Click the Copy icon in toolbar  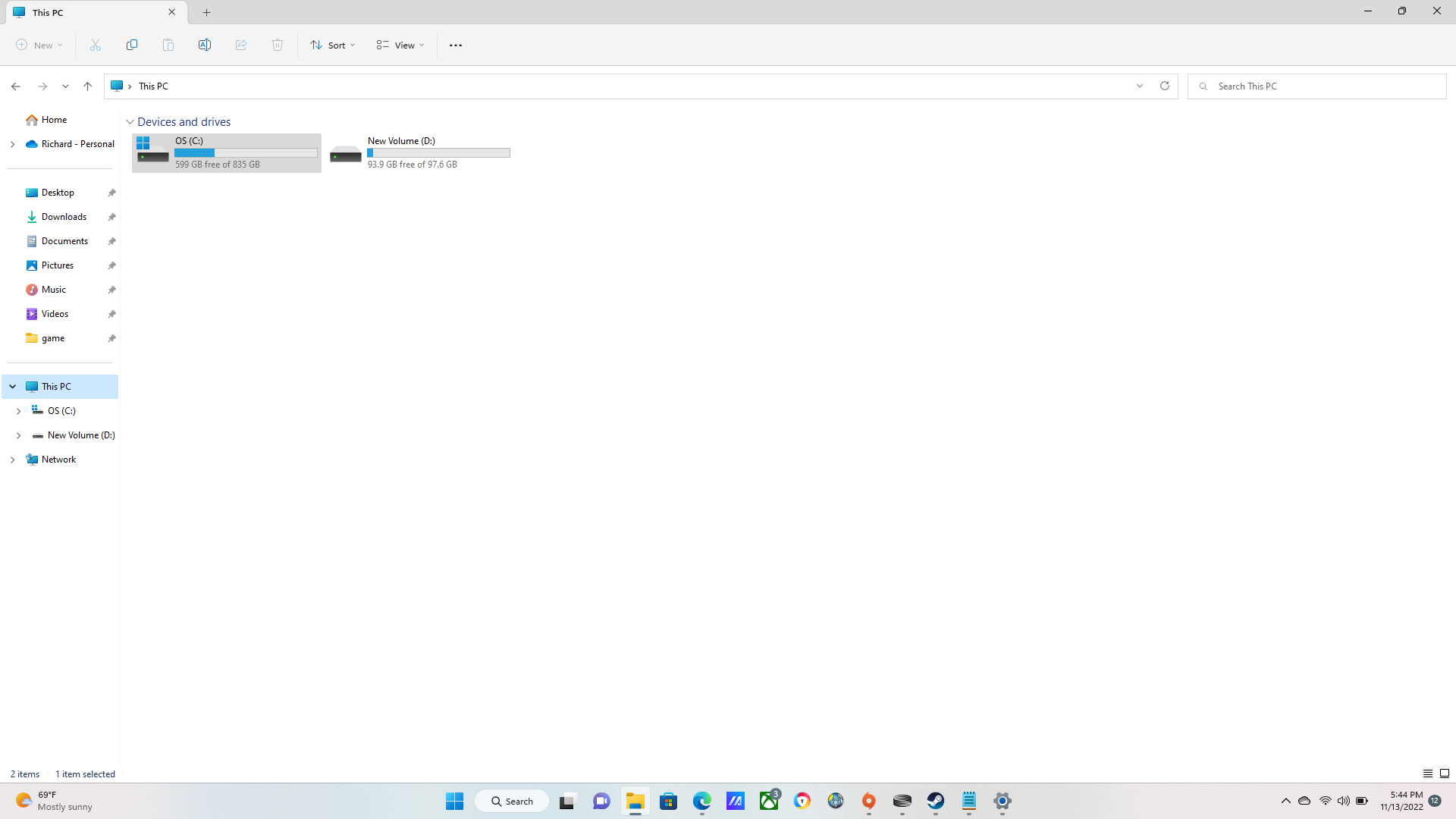click(x=132, y=45)
